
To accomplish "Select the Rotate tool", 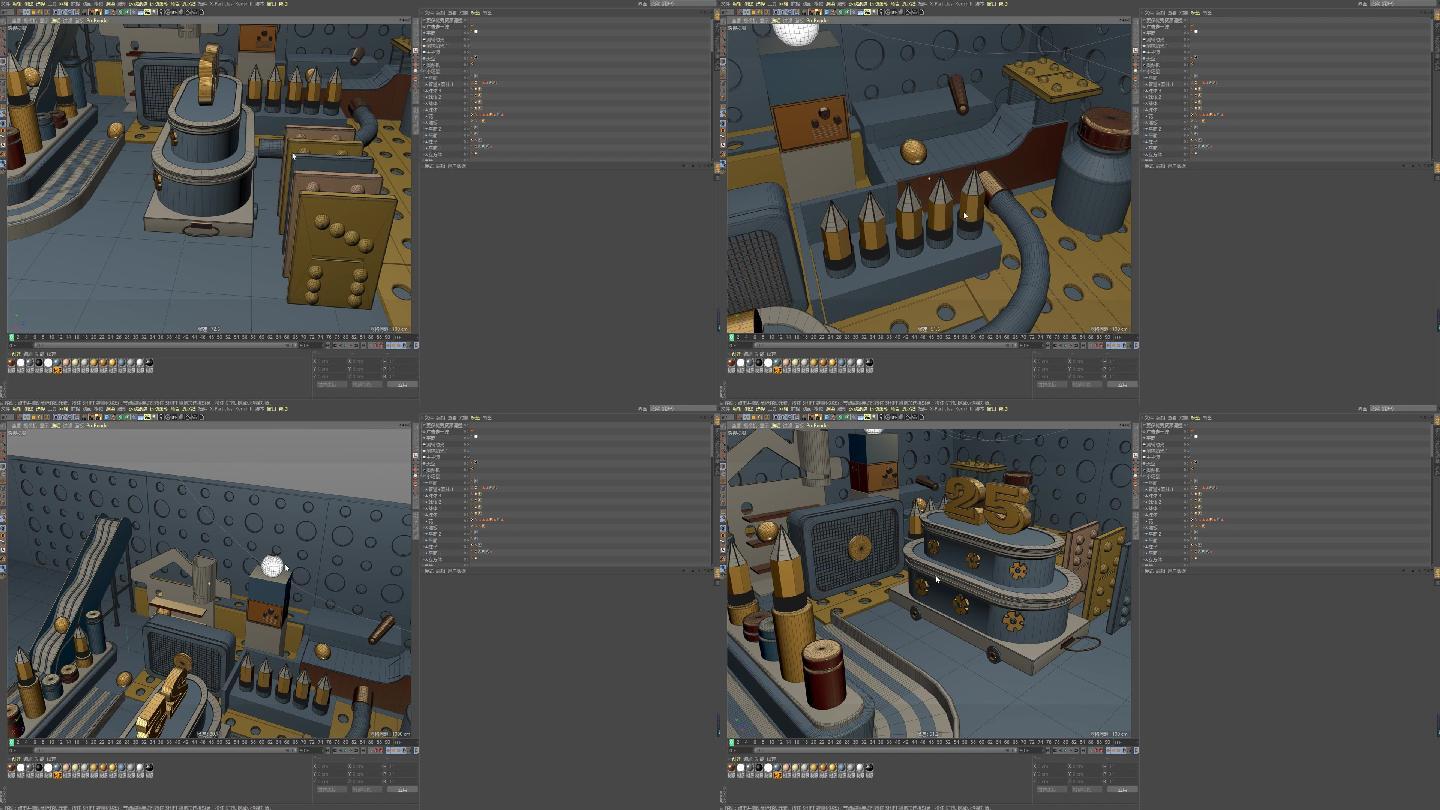I will pos(64,15).
